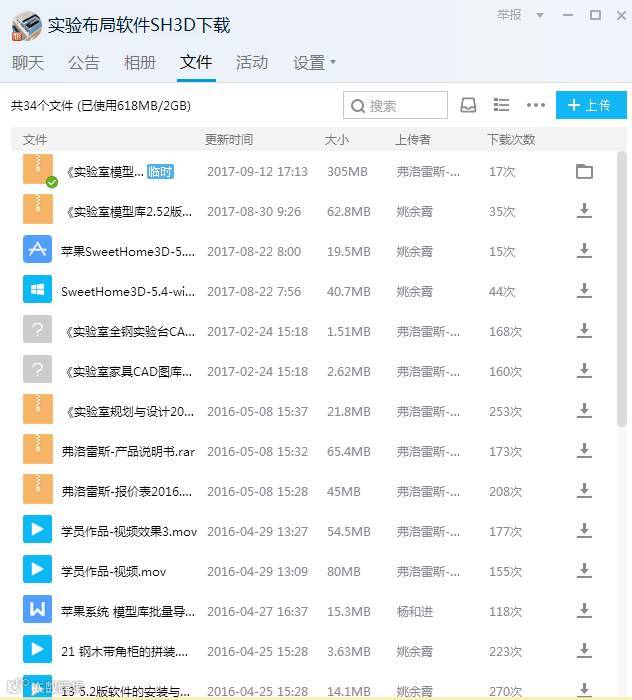The image size is (632, 700).
Task: Click the App Store icon of 苹果SweetHome3D
Action: point(37,249)
